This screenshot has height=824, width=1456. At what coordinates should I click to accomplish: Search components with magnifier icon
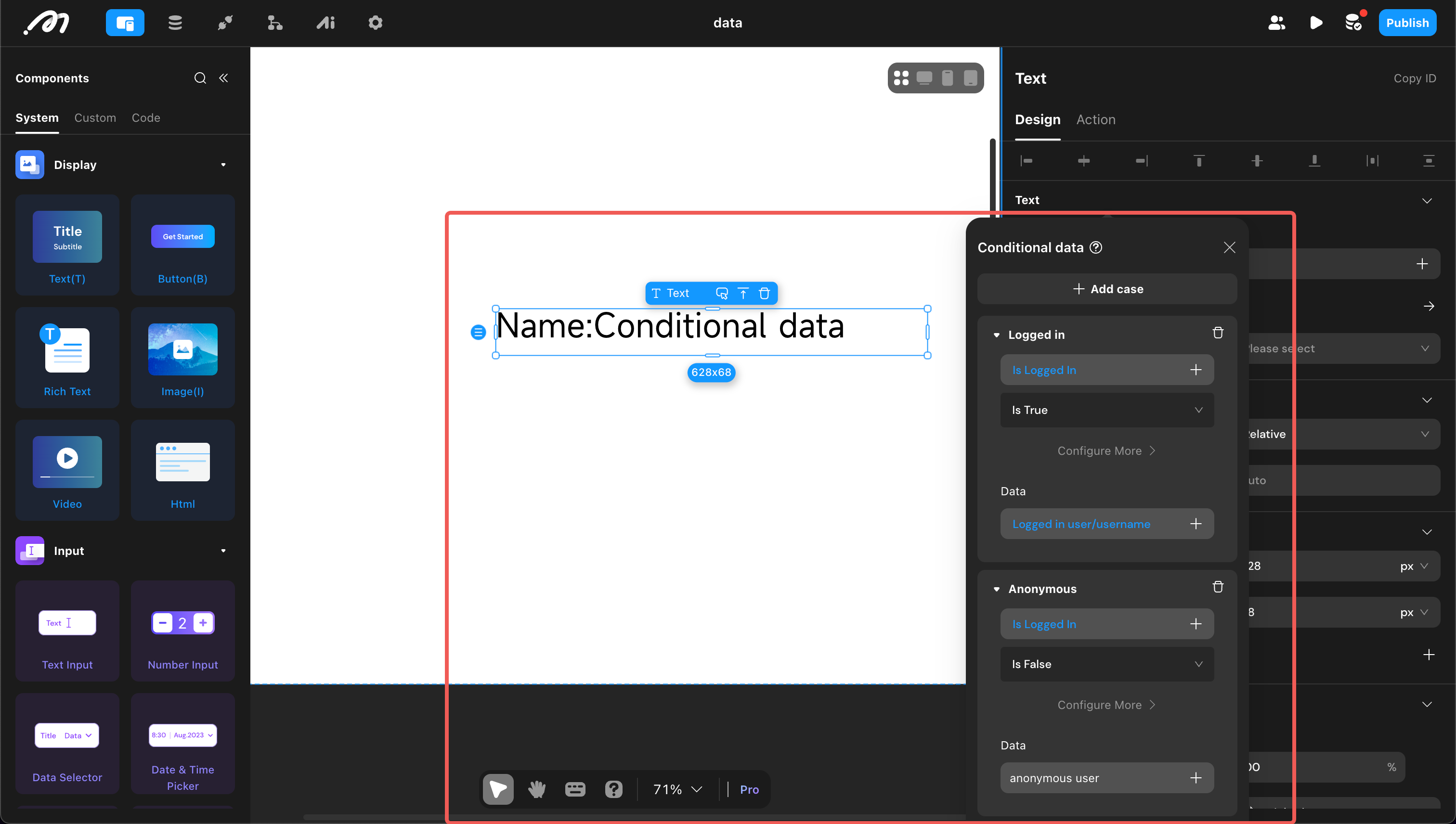click(200, 78)
